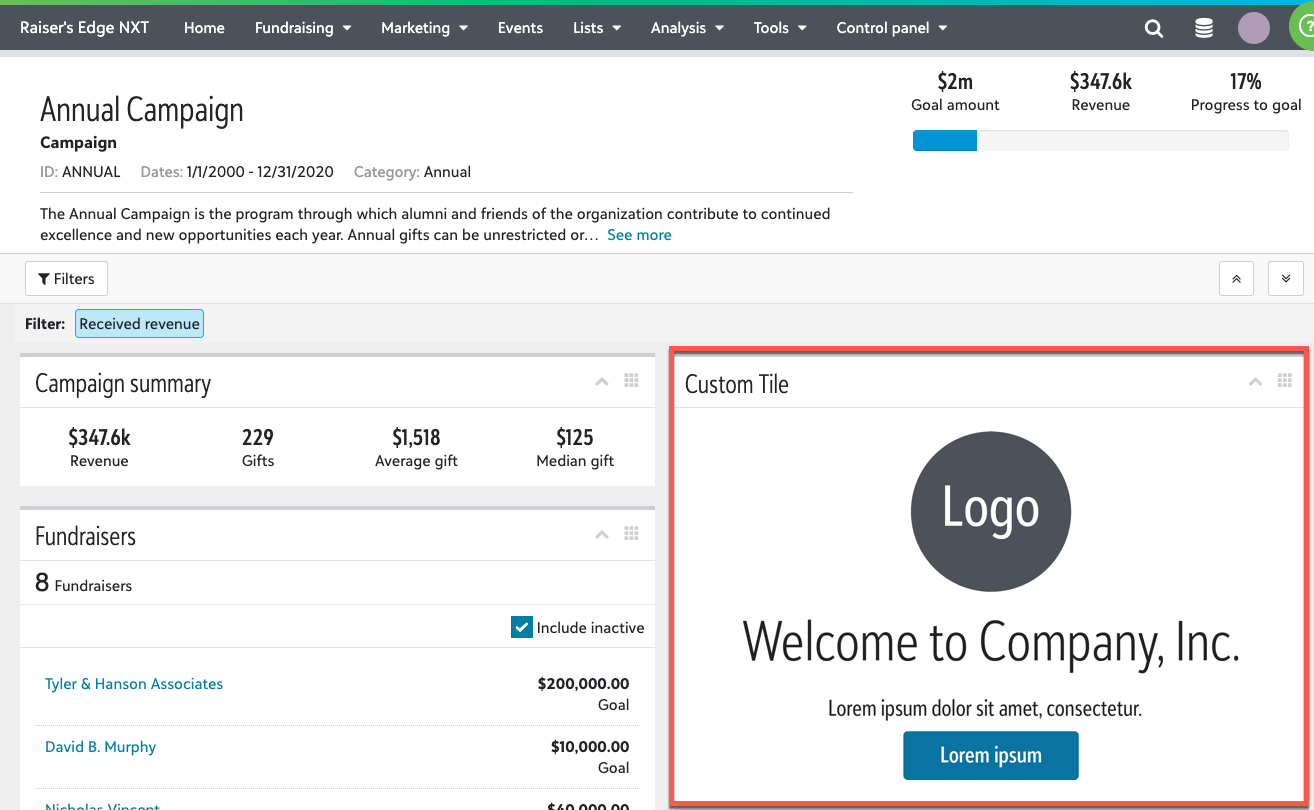Click Custom Tile drag handle icon

coord(1285,381)
